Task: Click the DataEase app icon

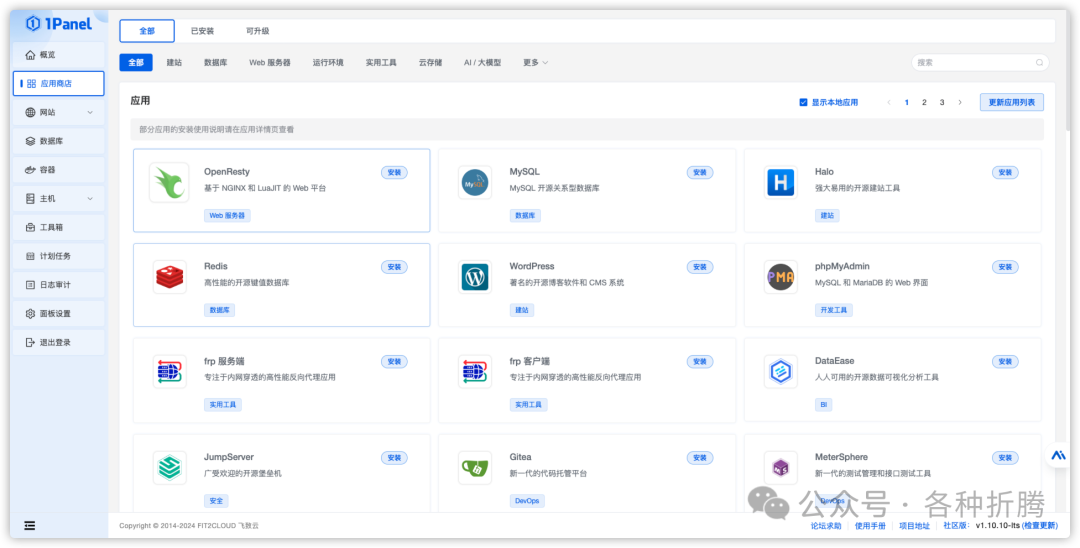Action: 780,372
